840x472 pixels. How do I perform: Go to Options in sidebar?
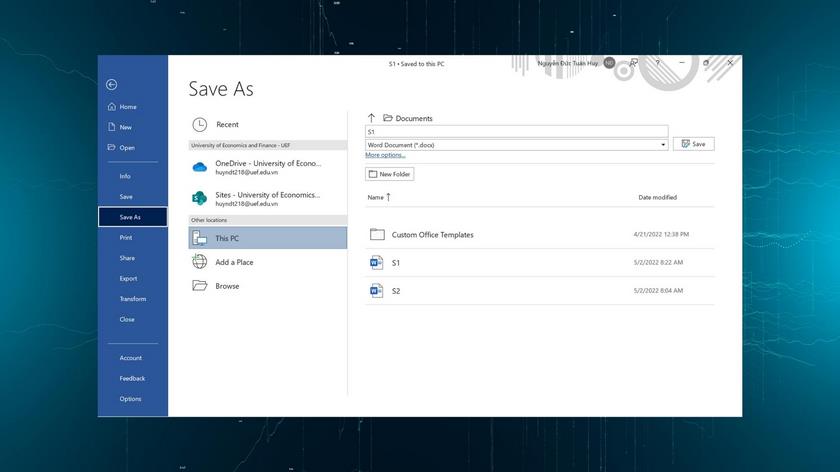pos(130,399)
